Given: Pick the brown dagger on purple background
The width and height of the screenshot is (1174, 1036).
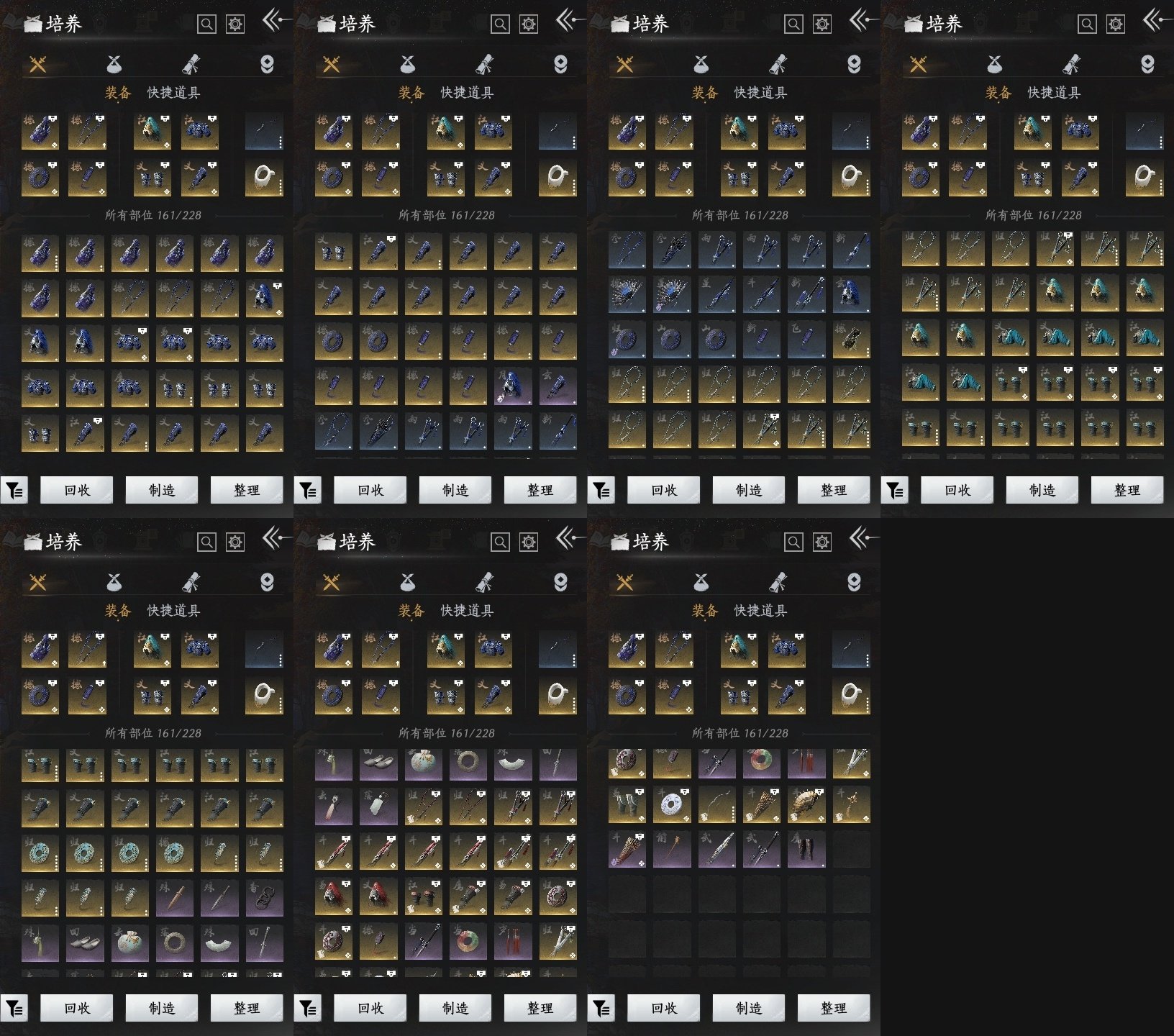Looking at the screenshot, I should pos(175,896).
